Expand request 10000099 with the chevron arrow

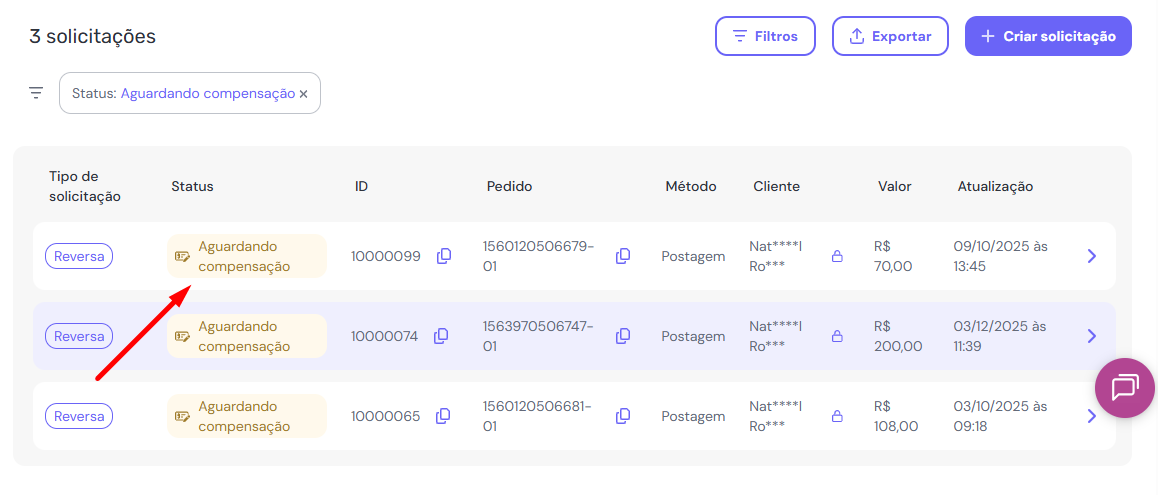point(1092,256)
